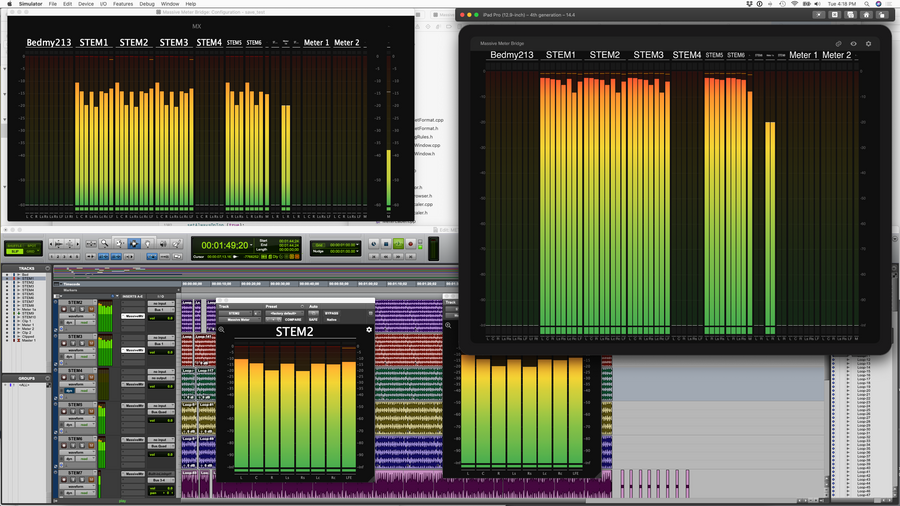This screenshot has height=506, width=900.
Task: Open the Features menu
Action: pos(123,3)
